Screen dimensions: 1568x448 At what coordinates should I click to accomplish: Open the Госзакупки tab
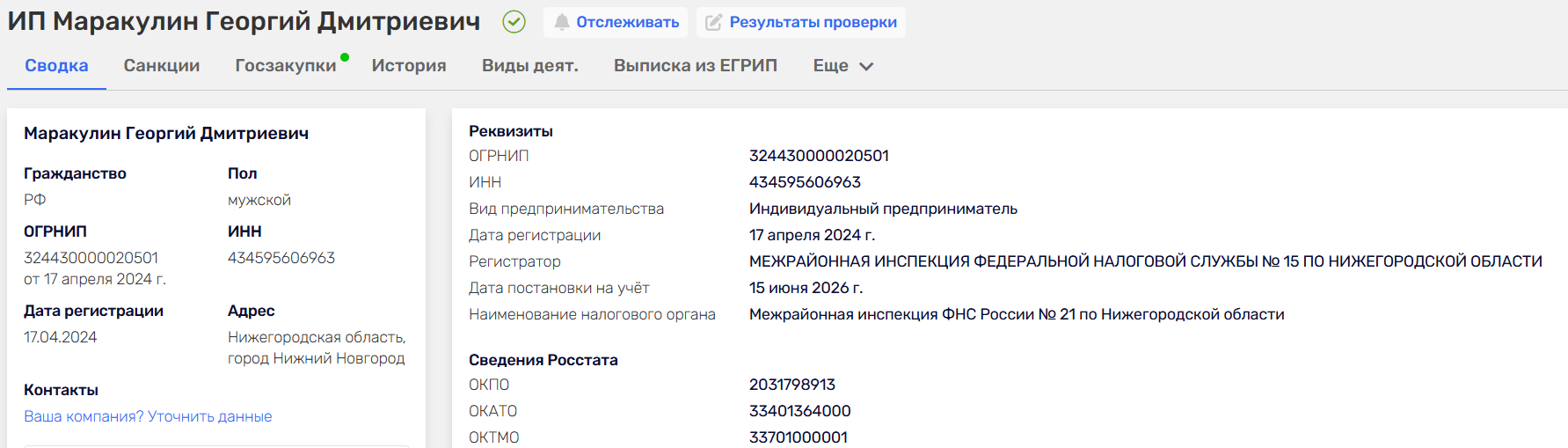pyautogui.click(x=286, y=66)
